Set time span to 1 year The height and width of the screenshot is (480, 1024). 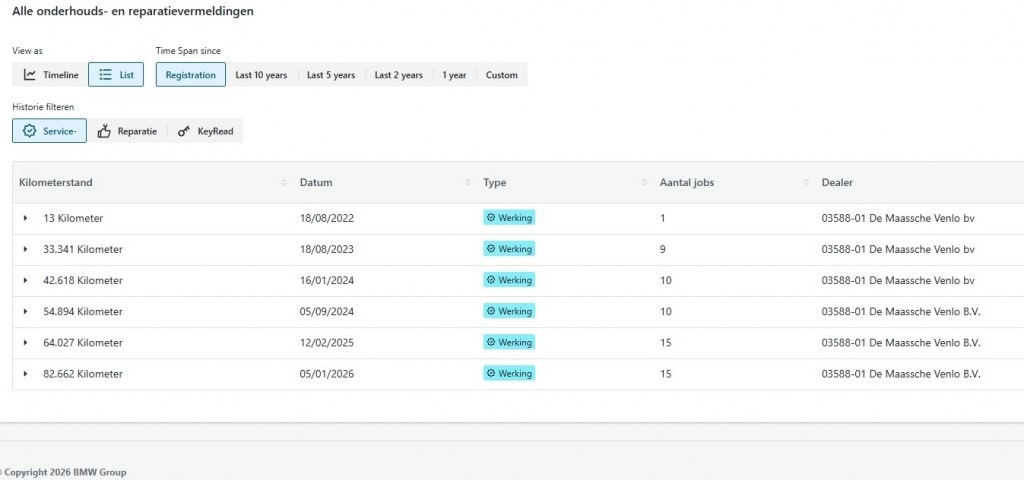pos(454,75)
